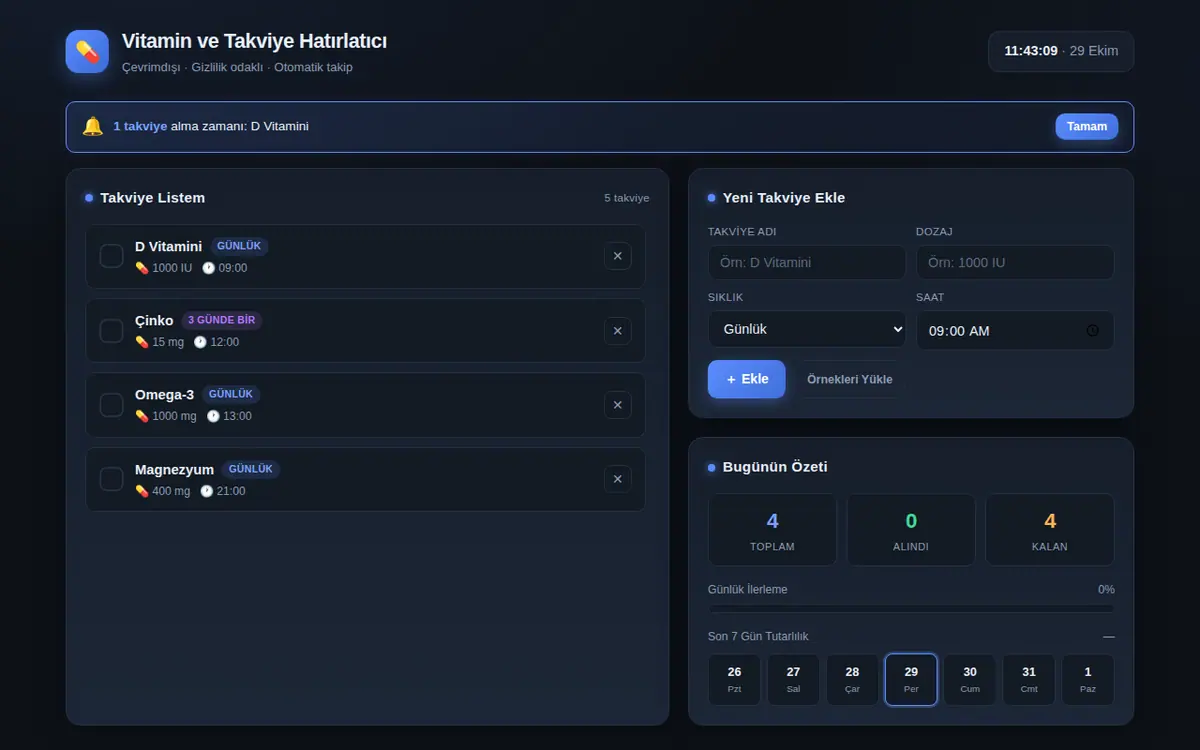The width and height of the screenshot is (1200, 750).
Task: Mark D Vitamini as taken
Action: tap(112, 256)
